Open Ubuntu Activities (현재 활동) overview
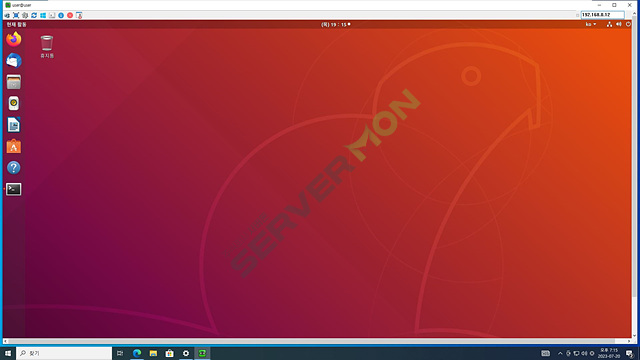 tap(16, 24)
